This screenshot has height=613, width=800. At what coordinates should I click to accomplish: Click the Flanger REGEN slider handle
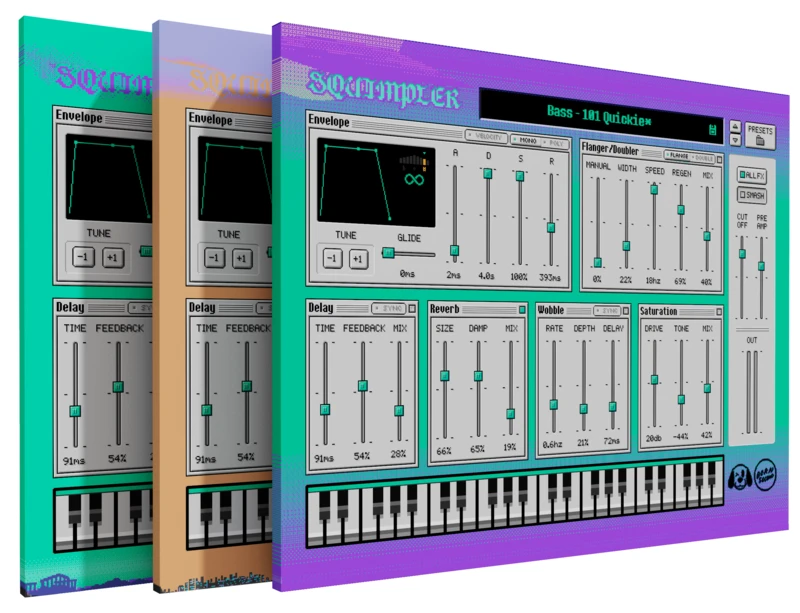click(x=681, y=209)
